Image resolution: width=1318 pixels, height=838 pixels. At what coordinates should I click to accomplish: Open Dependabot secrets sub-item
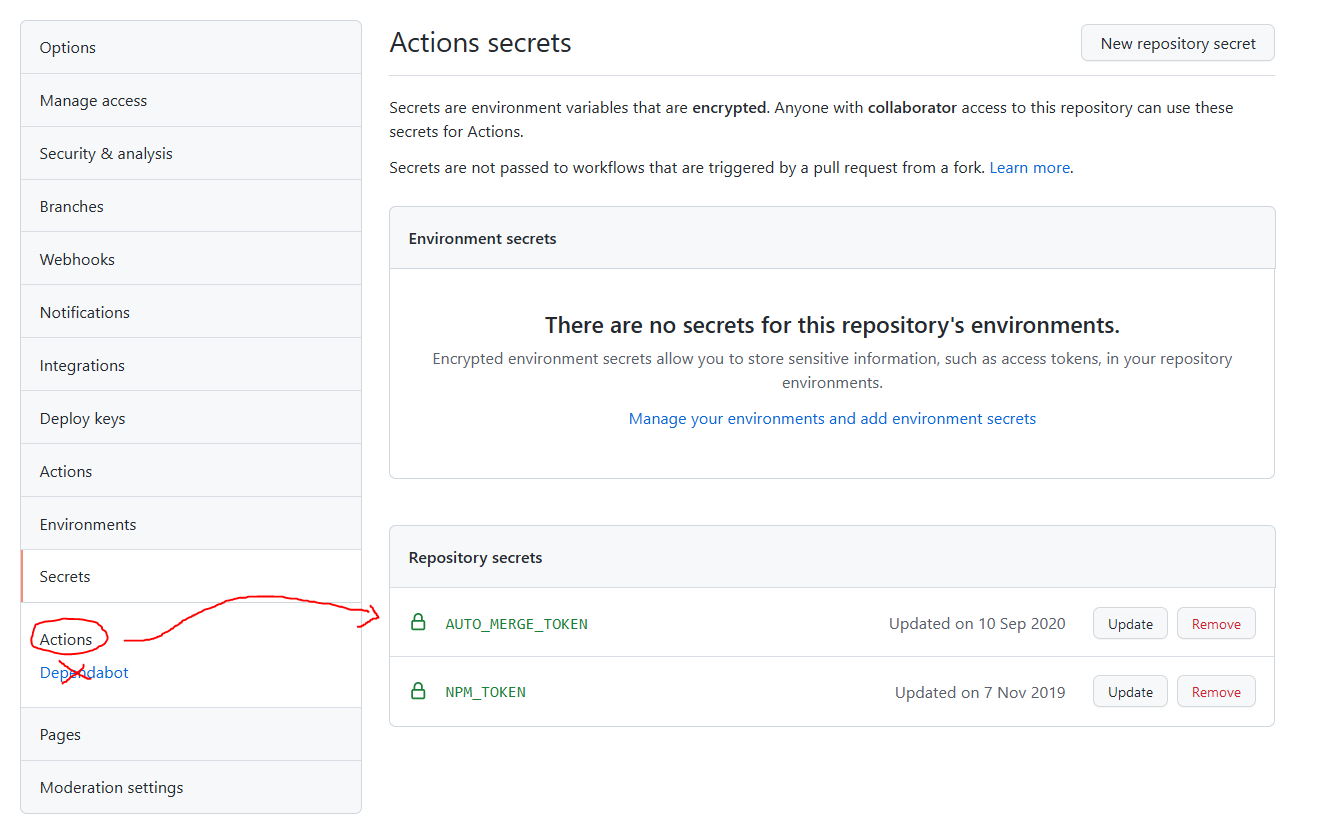point(84,673)
